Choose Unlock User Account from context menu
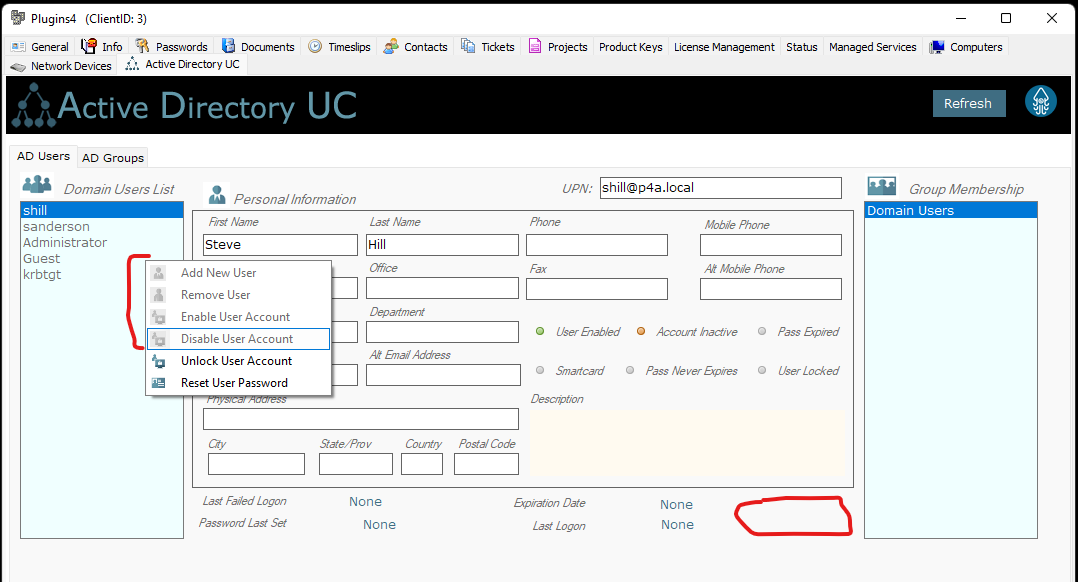This screenshot has width=1078, height=582. point(236,361)
